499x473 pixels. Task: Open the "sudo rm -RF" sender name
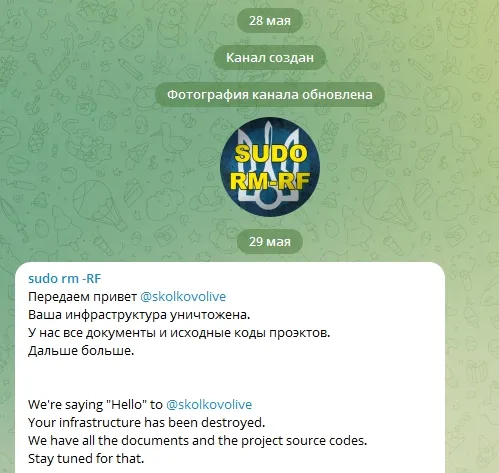64,278
